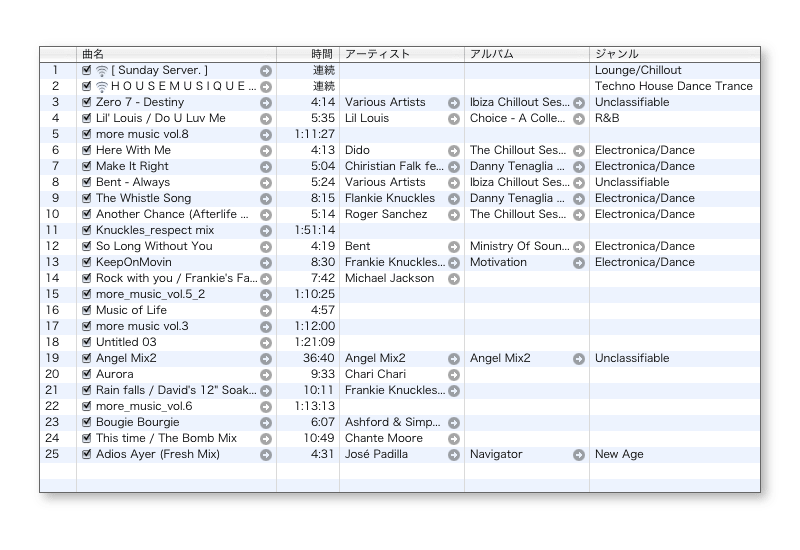The height and width of the screenshot is (550, 800).
Task: Select Another Chance (Afterlife track name
Action: click(x=172, y=214)
